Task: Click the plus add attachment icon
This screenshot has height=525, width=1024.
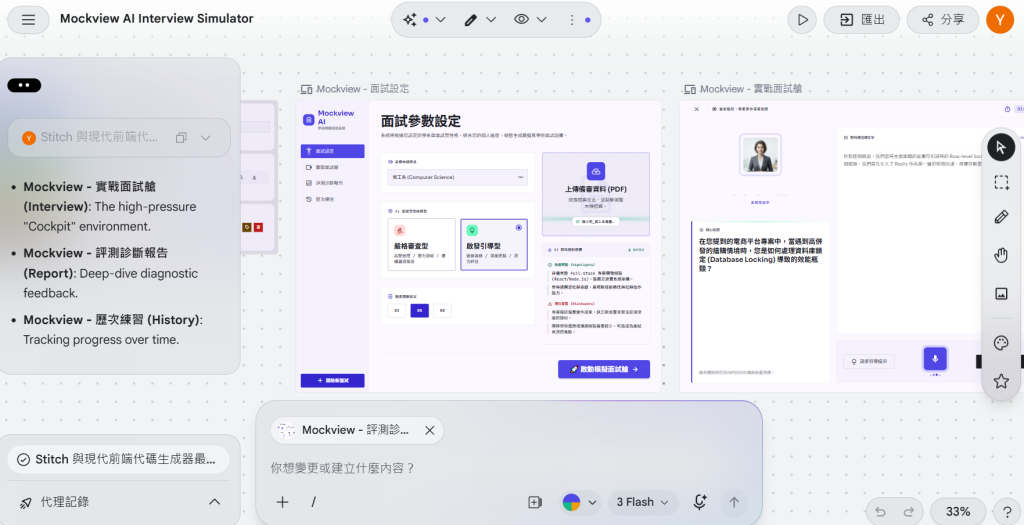Action: 282,502
